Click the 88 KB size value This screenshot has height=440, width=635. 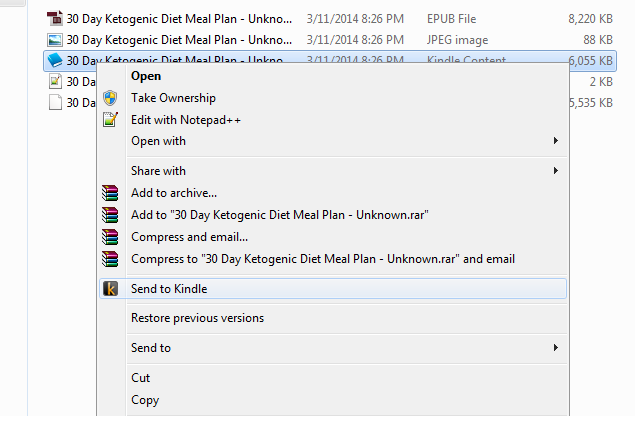point(598,40)
